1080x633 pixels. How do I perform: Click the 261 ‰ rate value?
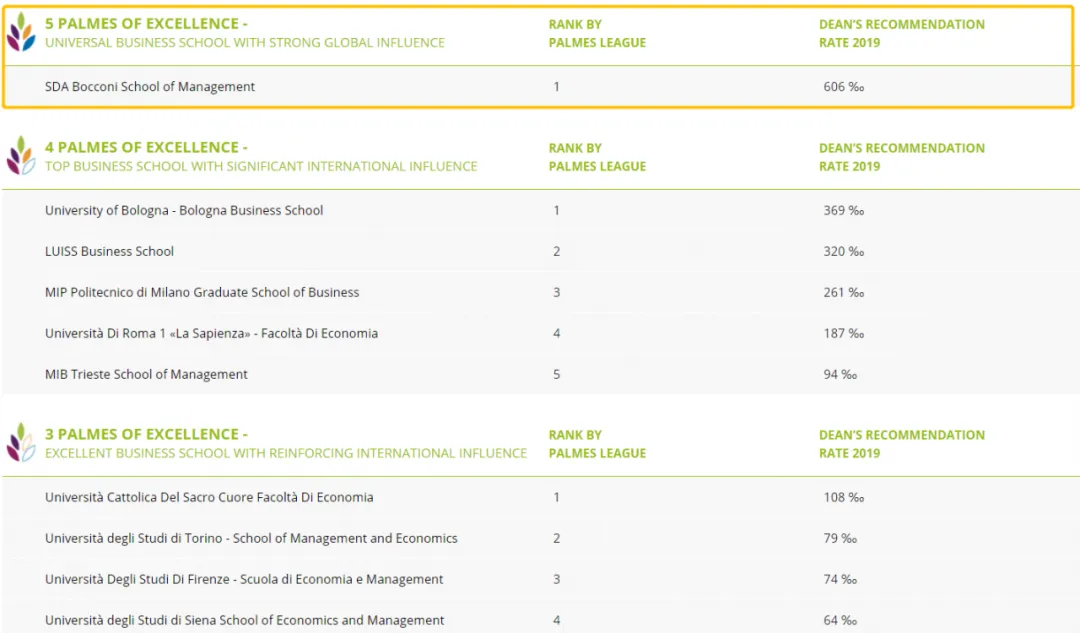(x=844, y=292)
